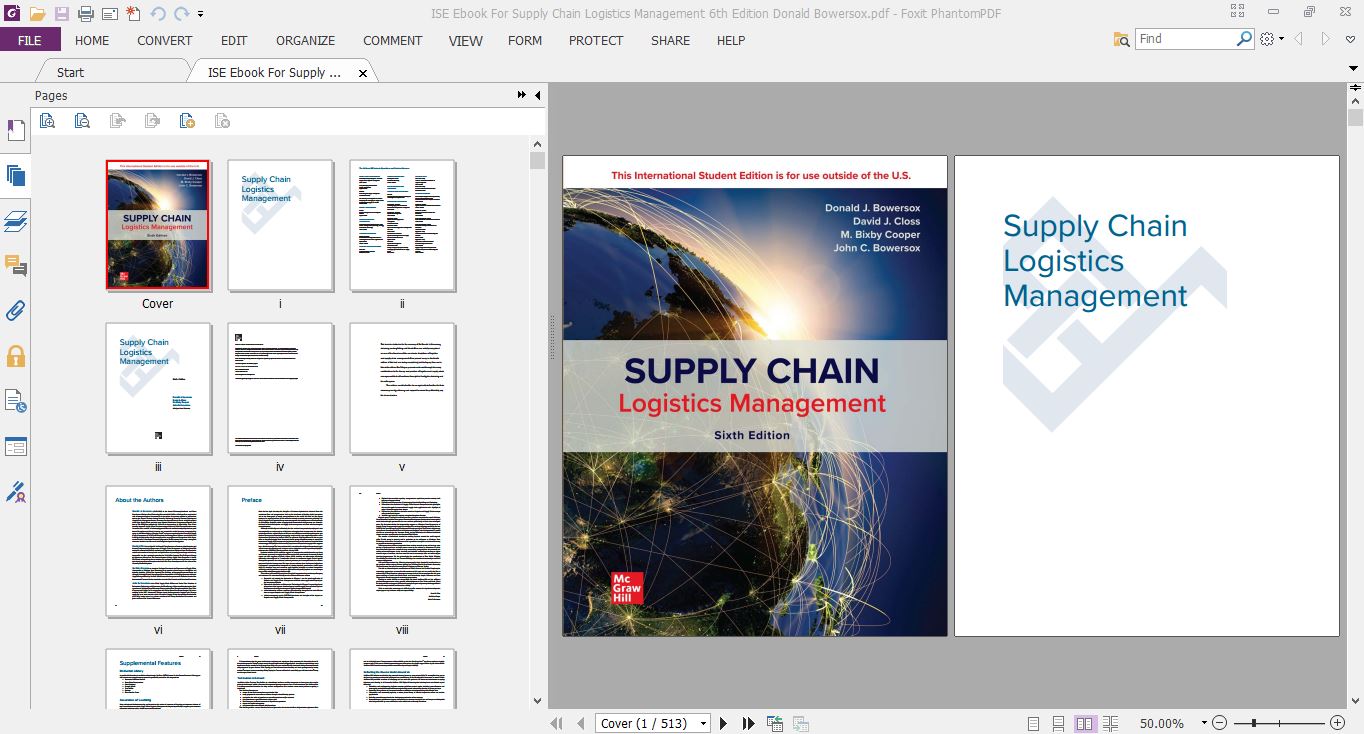This screenshot has width=1364, height=734.
Task: Open the Security lock panel
Action: pos(15,356)
